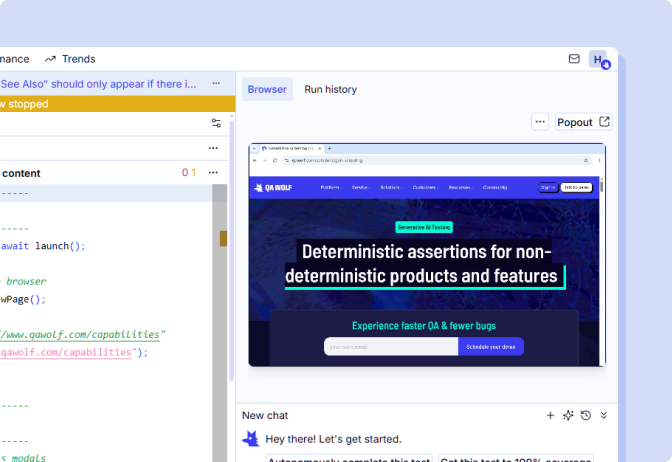Switch to the Browser tab

point(267,89)
